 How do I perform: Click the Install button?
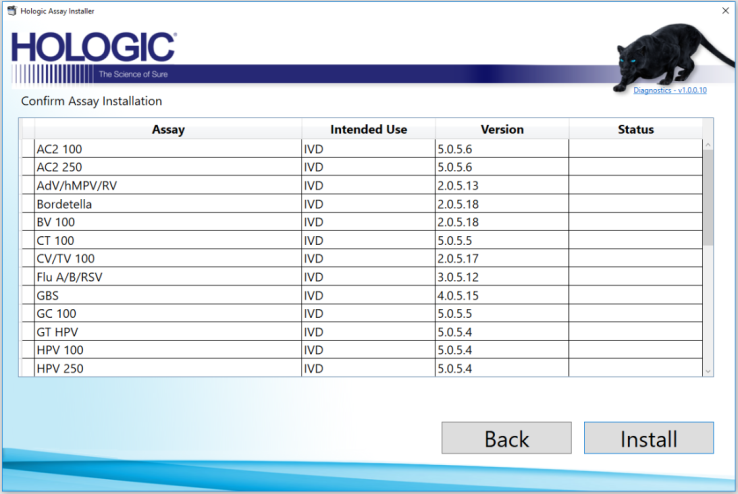648,438
